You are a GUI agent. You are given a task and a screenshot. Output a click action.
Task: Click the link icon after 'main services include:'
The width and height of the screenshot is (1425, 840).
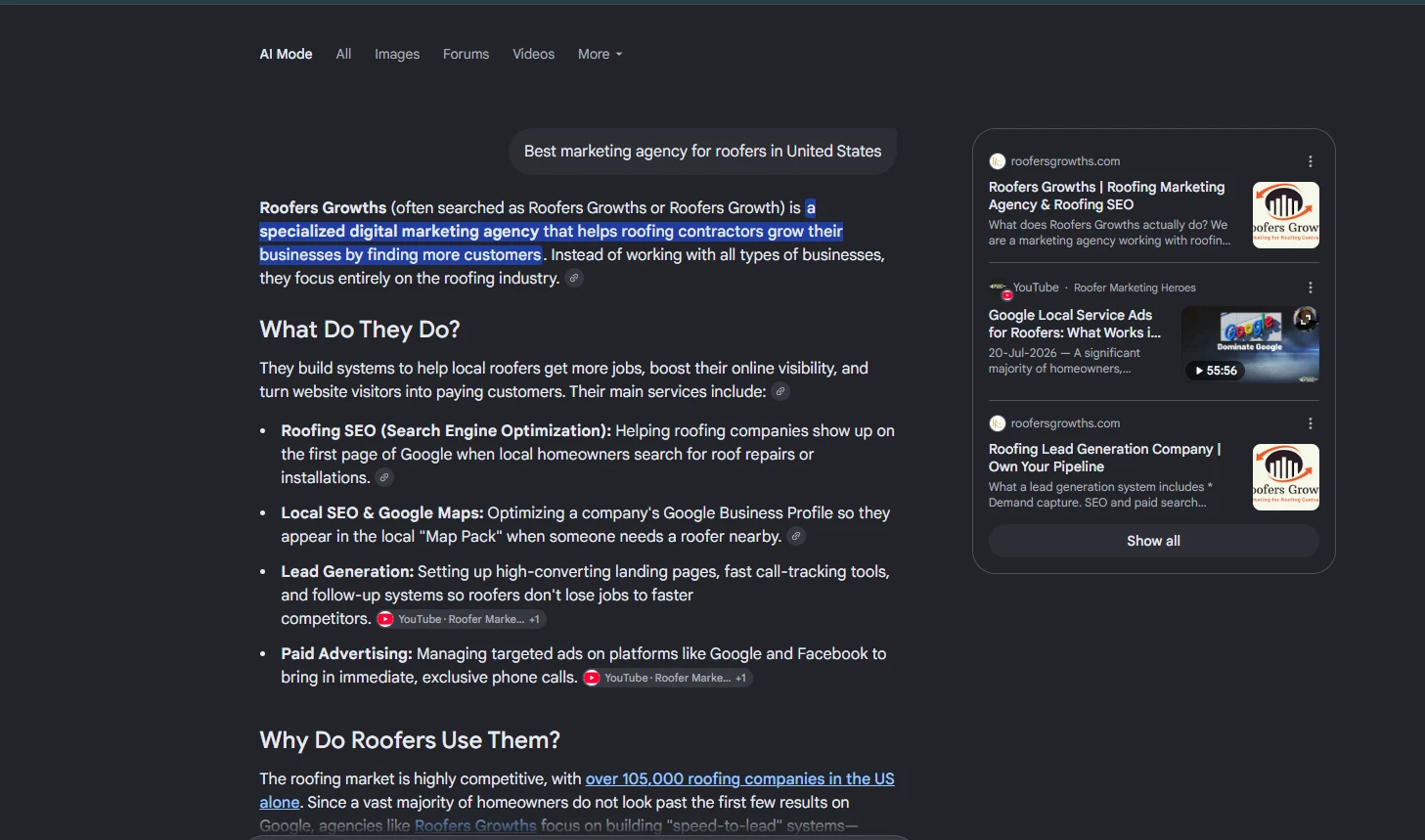point(780,392)
